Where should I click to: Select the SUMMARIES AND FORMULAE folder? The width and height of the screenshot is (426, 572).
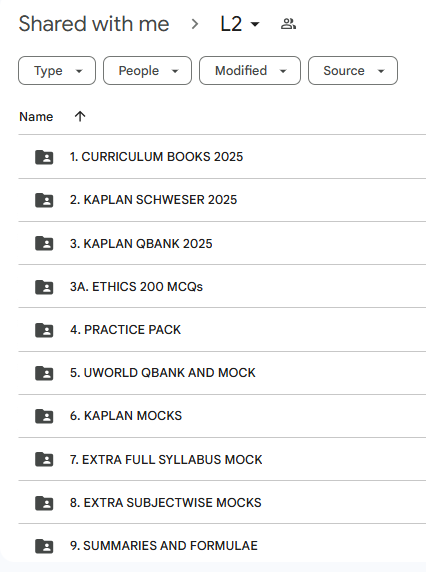(x=222, y=545)
